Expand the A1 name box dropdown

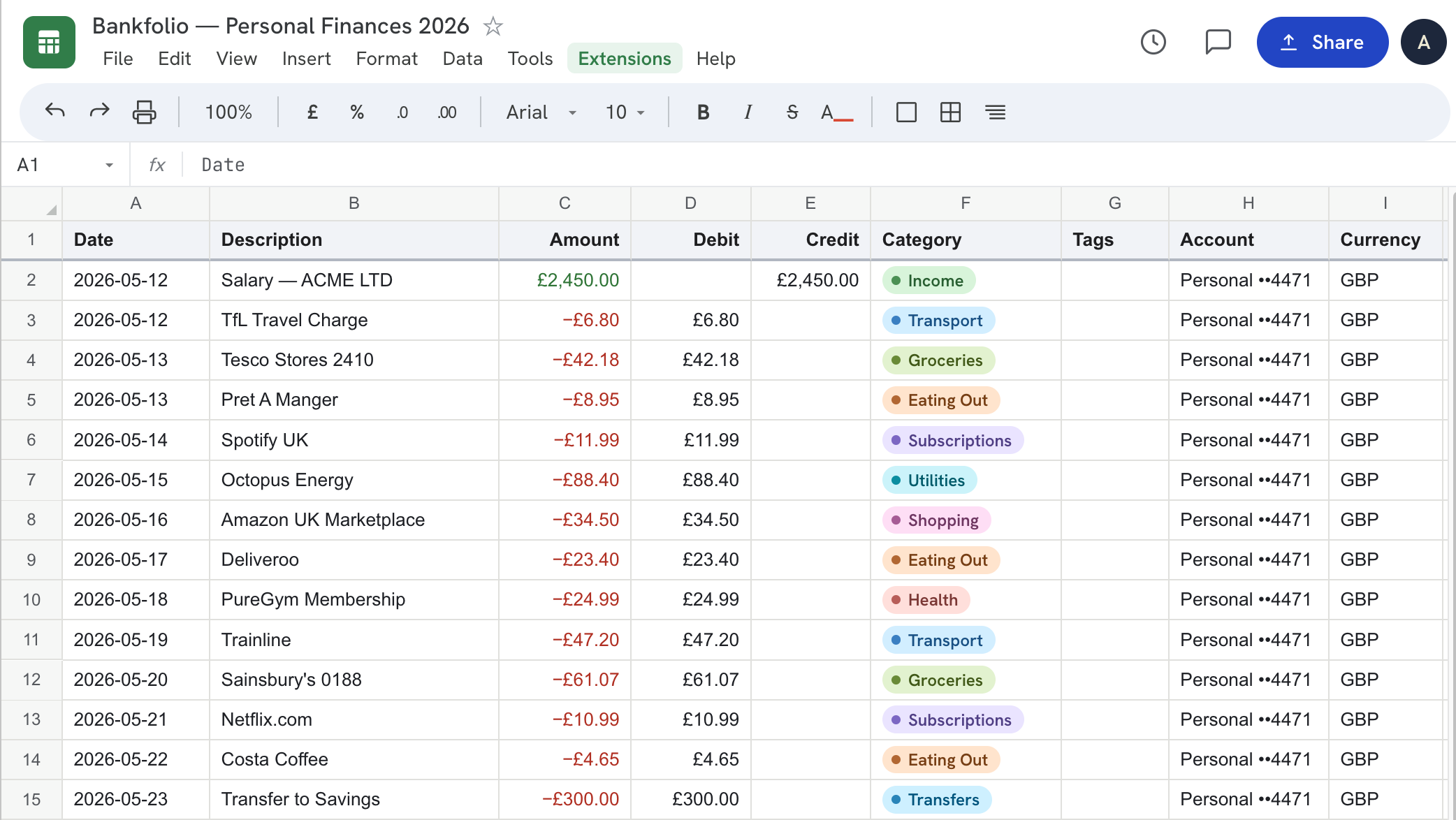pyautogui.click(x=109, y=165)
